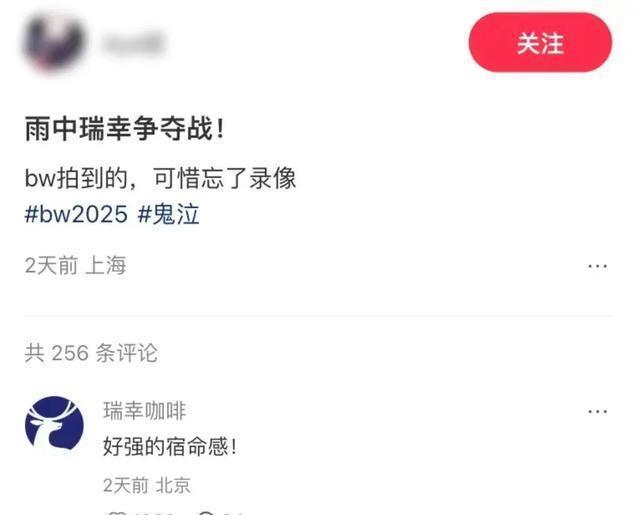Tap the 瑞幸咖啡 deer logo avatar
Image resolution: width=640 pixels, height=515 pixels.
[54, 426]
